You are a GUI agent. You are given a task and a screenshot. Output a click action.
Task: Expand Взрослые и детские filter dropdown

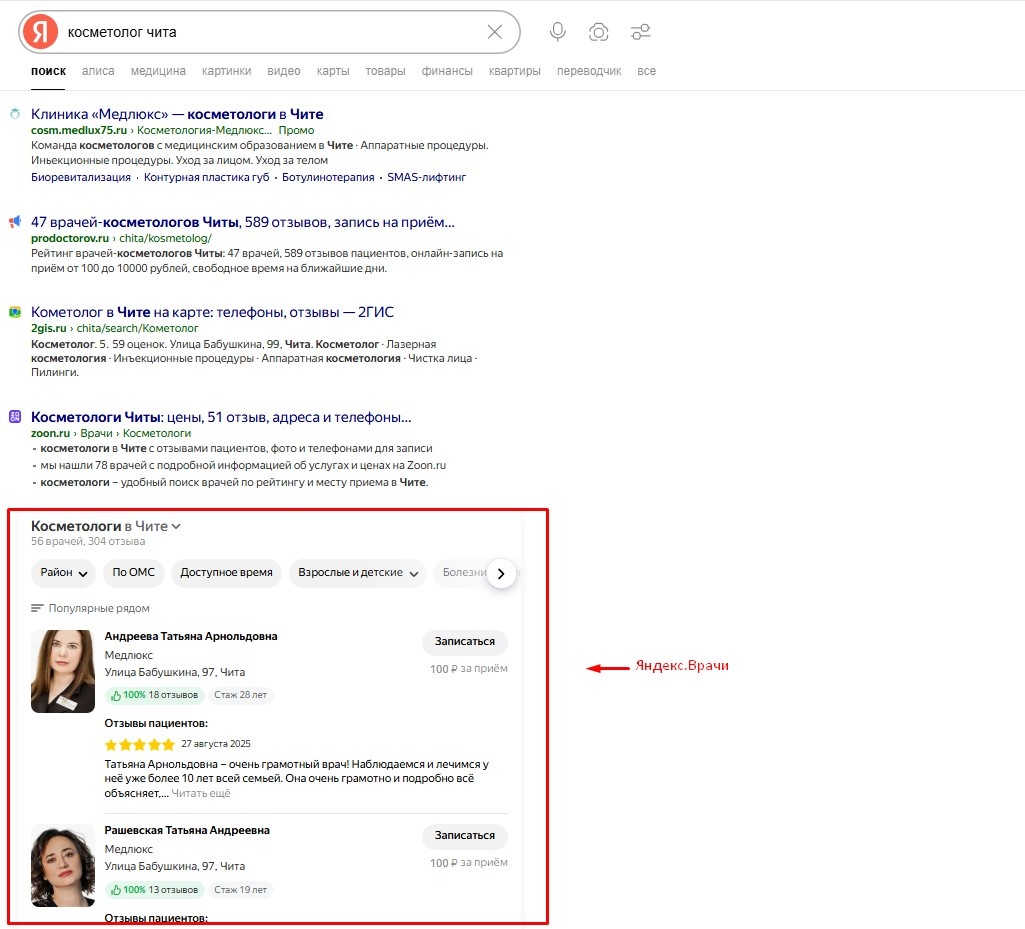[358, 573]
